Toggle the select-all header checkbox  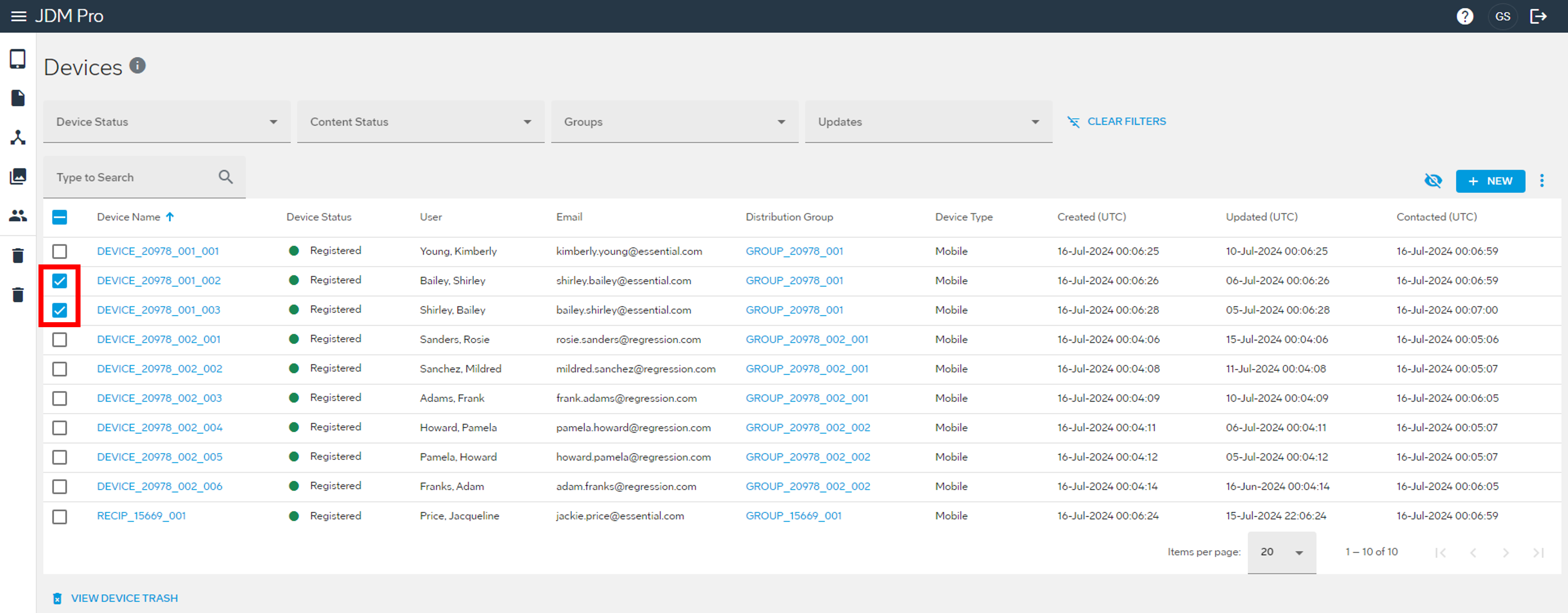[60, 217]
